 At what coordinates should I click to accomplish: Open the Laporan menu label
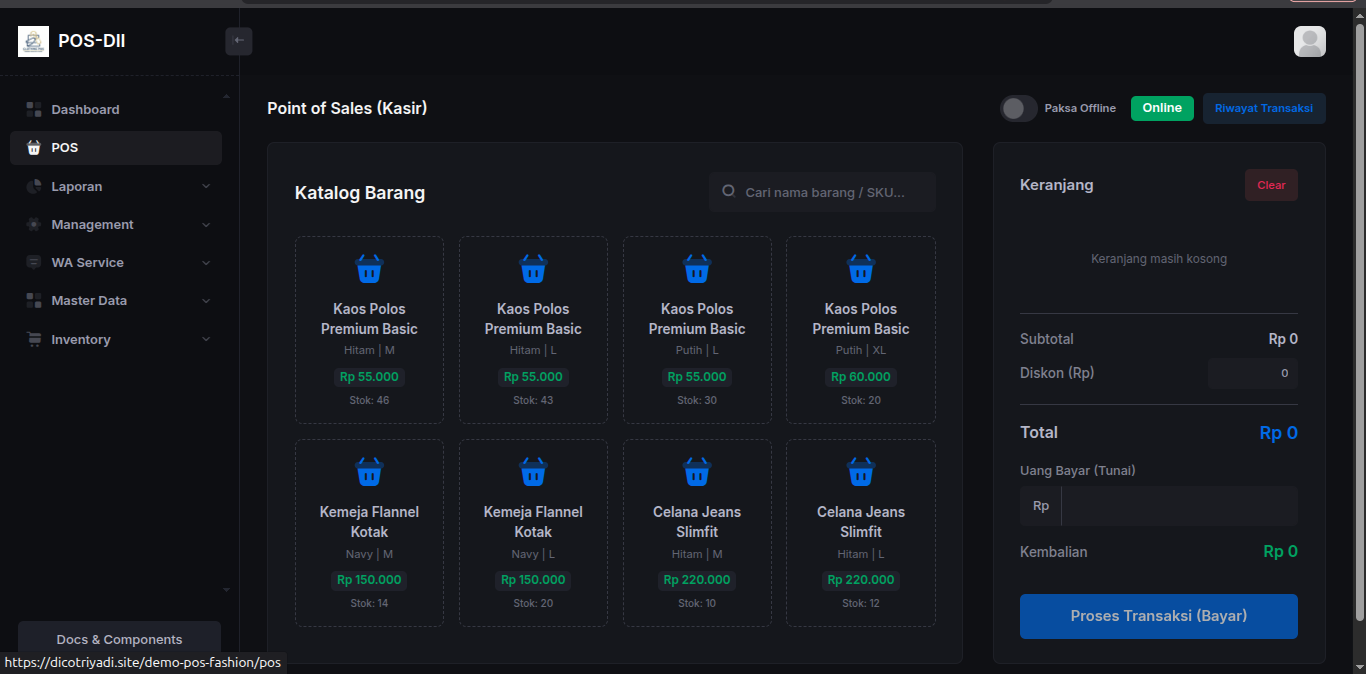[x=77, y=187]
